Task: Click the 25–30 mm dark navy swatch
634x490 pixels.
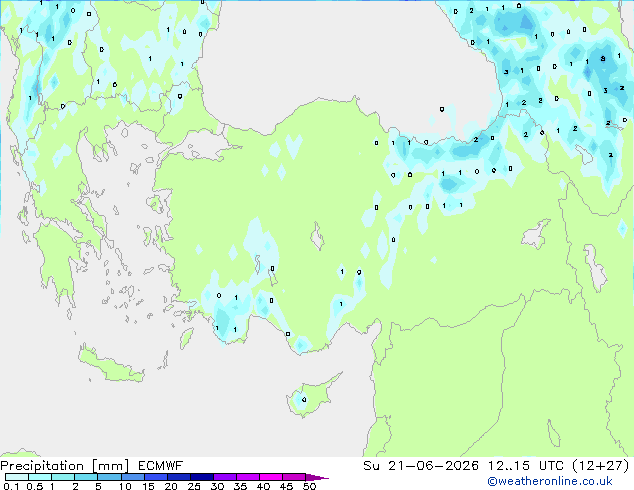Action: click(x=202, y=477)
